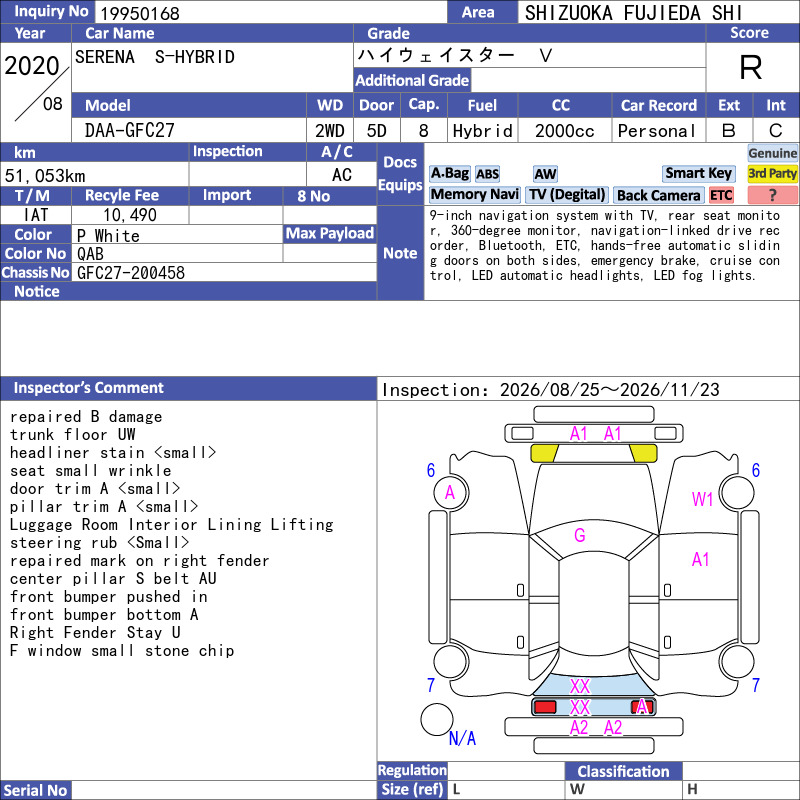Click the Personal car record value
This screenshot has height=800, width=800.
point(657,131)
